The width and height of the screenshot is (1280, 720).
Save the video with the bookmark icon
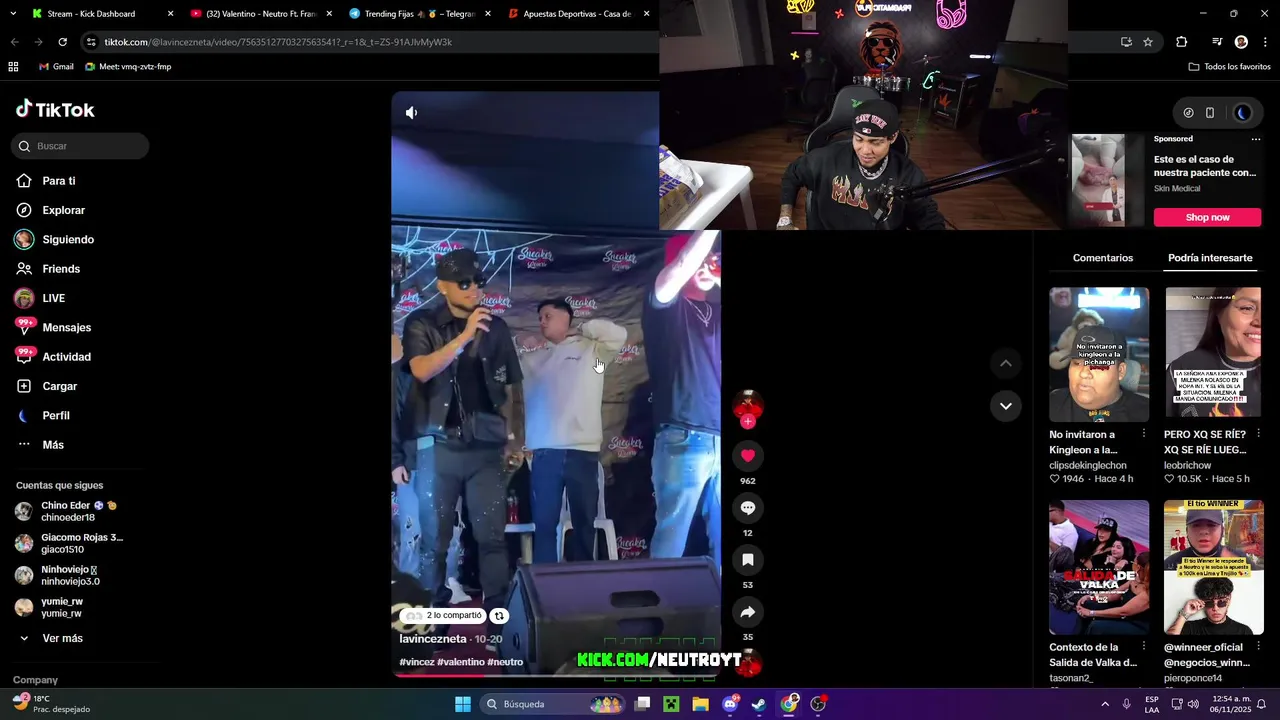click(747, 560)
